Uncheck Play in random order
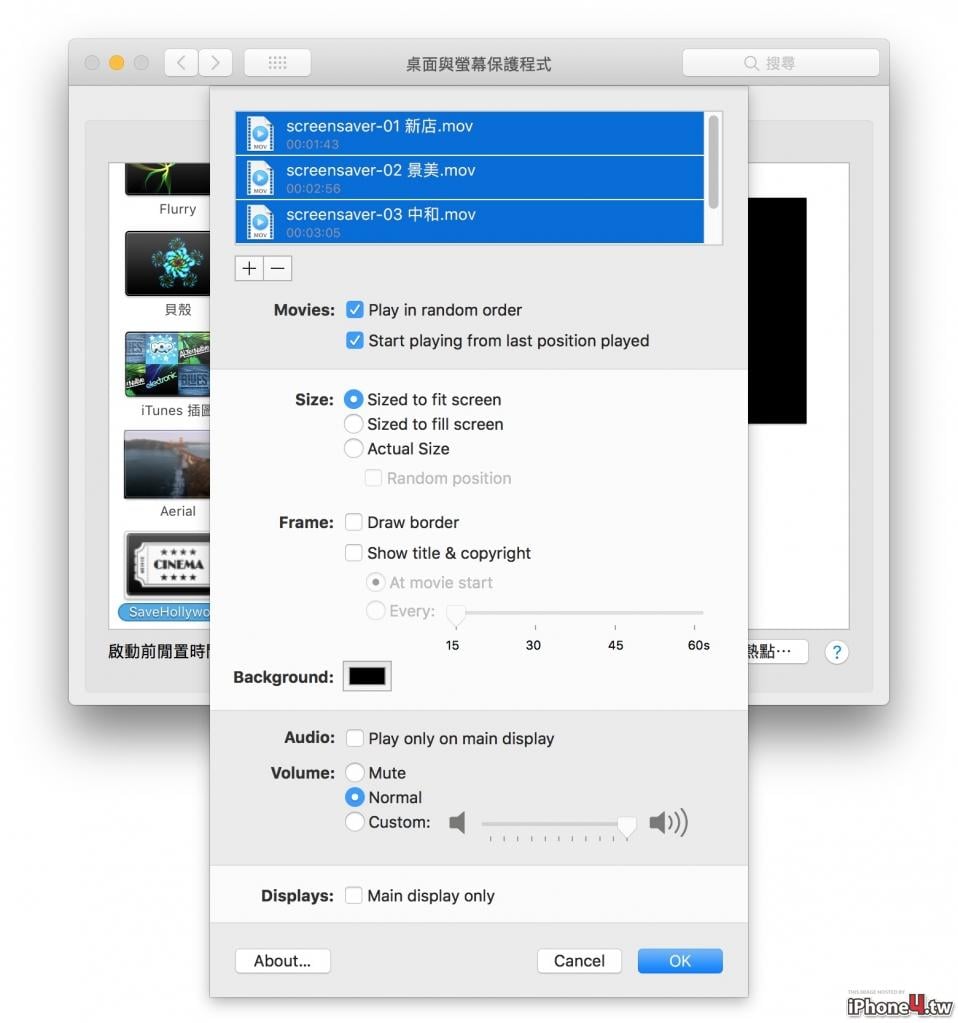 point(354,309)
